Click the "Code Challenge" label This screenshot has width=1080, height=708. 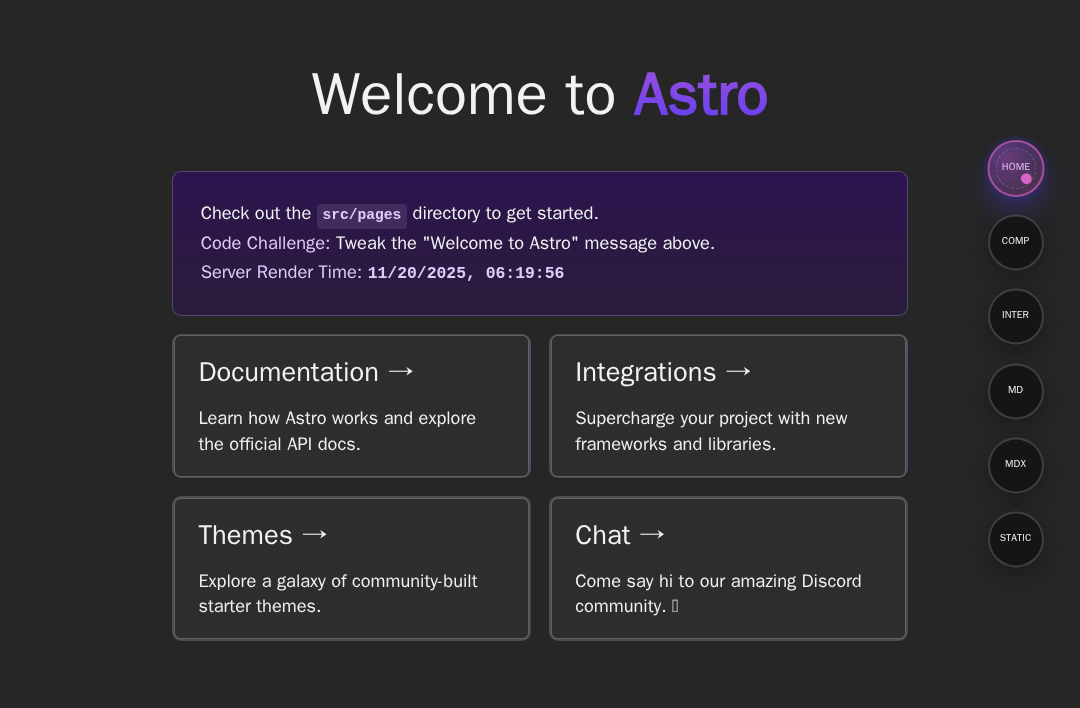(263, 243)
